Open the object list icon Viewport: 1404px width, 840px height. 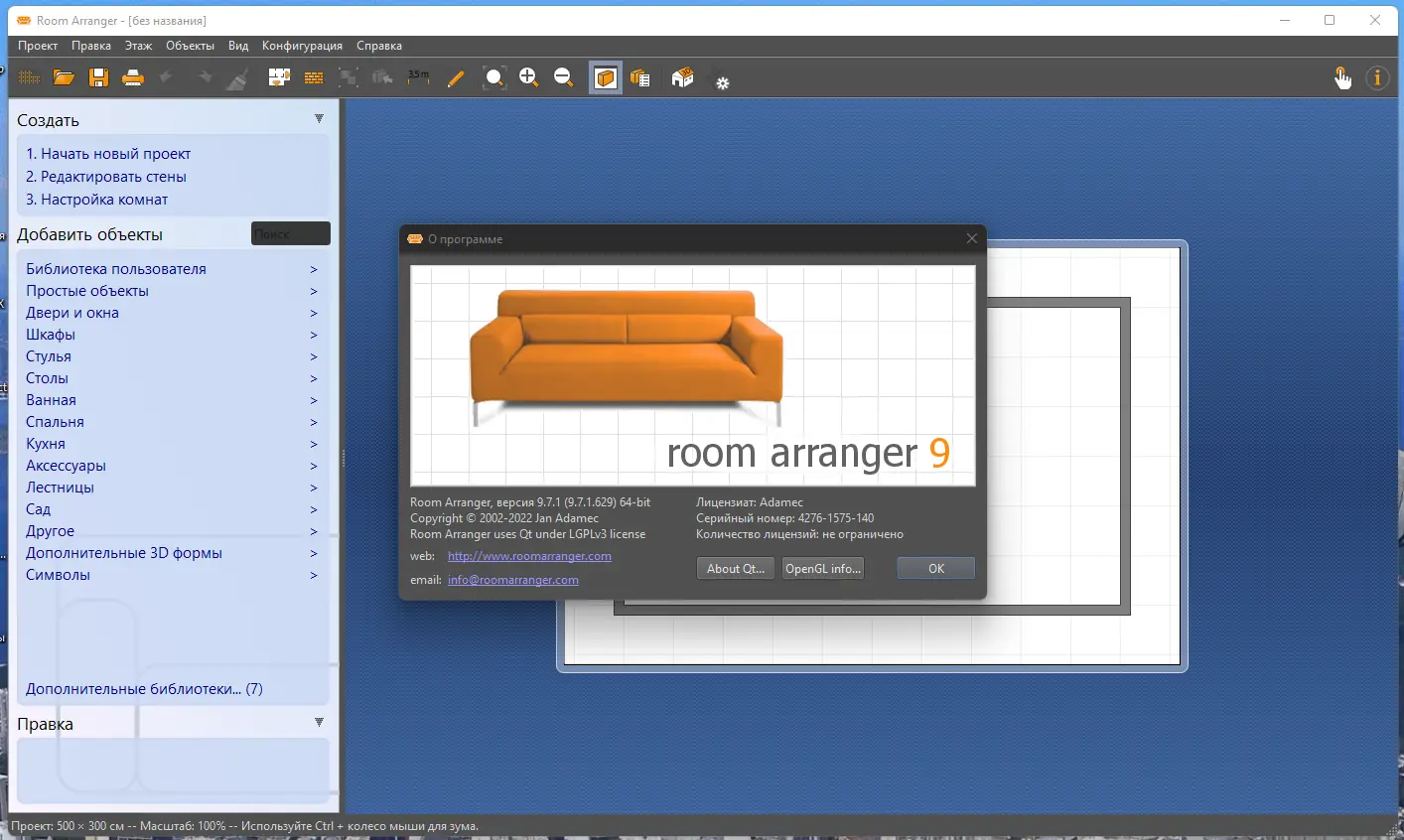(x=640, y=77)
